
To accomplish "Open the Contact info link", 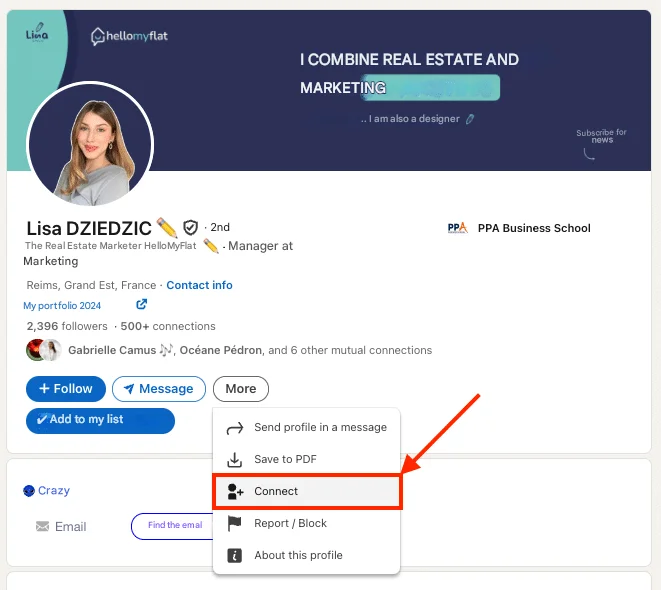I will 199,285.
